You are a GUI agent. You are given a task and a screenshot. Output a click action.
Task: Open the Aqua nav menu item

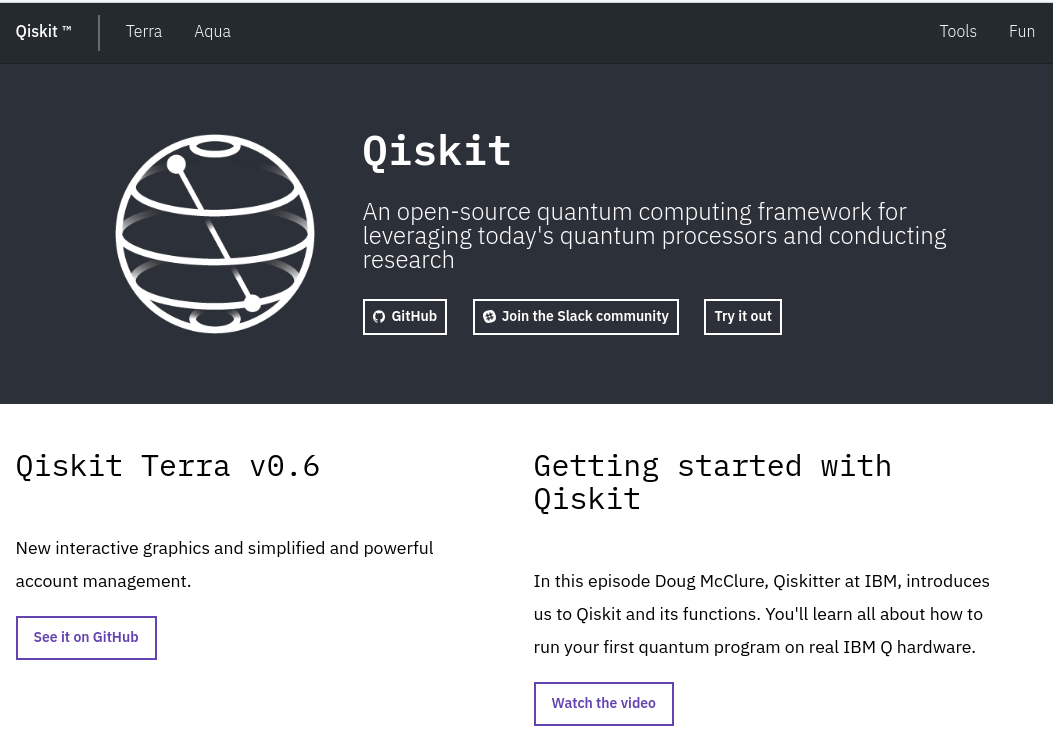click(212, 32)
